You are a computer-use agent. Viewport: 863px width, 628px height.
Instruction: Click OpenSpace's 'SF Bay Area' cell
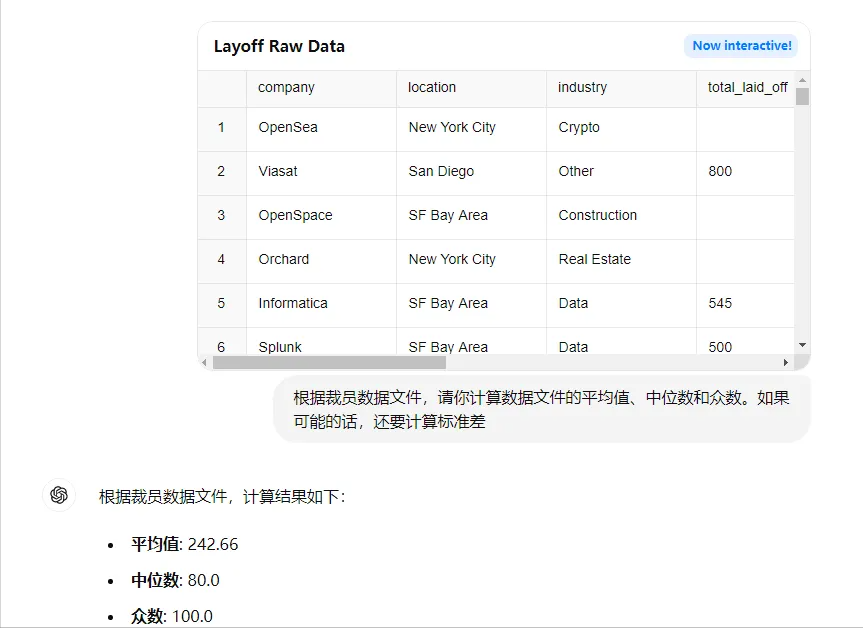pos(471,216)
